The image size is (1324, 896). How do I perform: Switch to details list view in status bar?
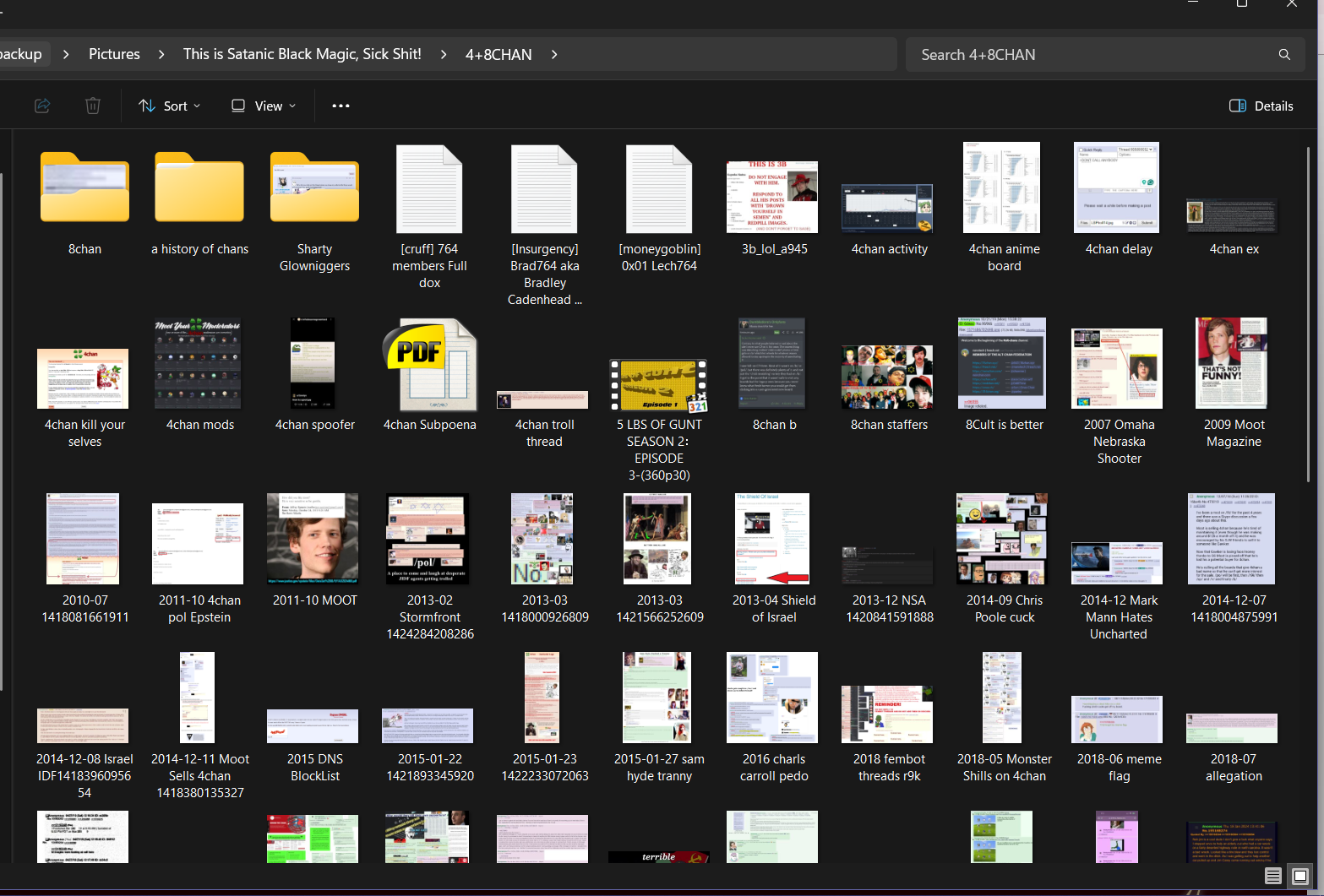pos(1273,876)
